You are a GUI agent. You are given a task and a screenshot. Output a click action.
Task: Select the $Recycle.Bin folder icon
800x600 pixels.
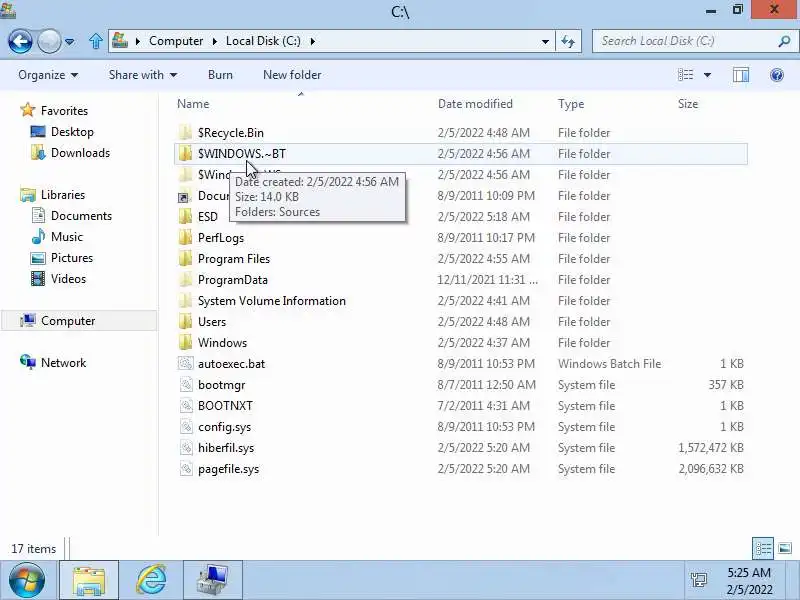pyautogui.click(x=186, y=133)
